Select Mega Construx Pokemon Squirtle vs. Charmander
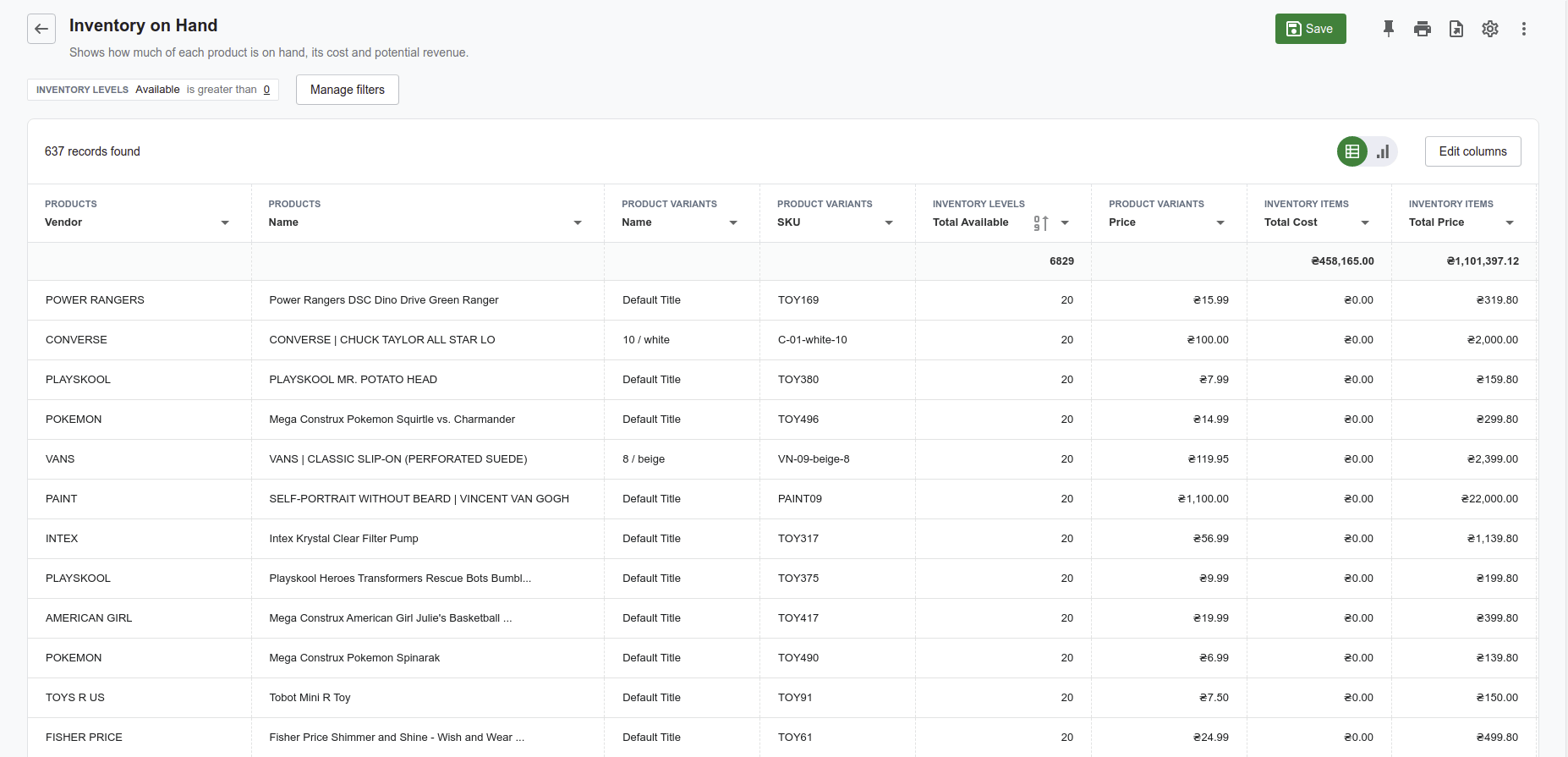The width and height of the screenshot is (1568, 757). 392,420
